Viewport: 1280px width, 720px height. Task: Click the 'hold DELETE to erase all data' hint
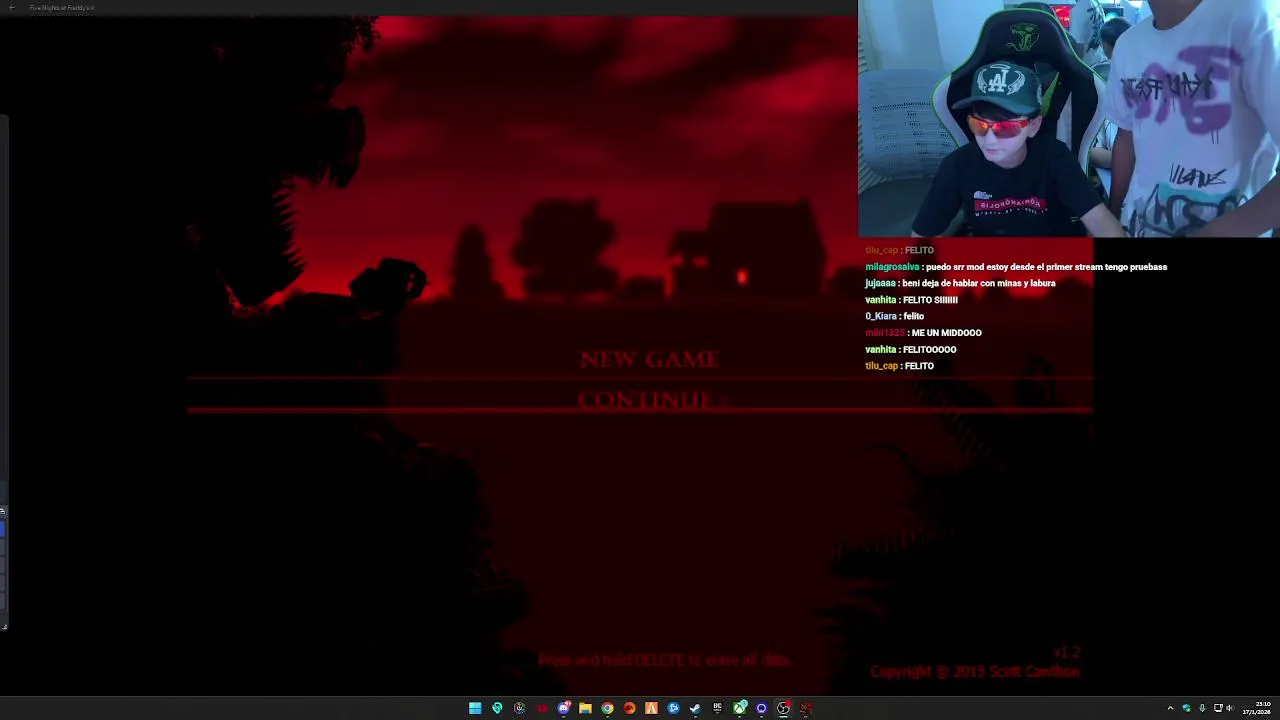pyautogui.click(x=664, y=660)
